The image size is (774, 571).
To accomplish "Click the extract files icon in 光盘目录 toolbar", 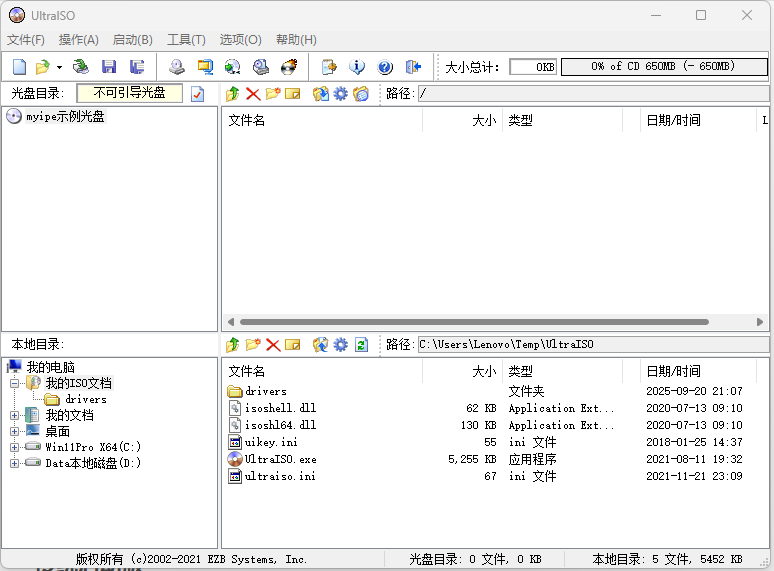I will click(321, 93).
